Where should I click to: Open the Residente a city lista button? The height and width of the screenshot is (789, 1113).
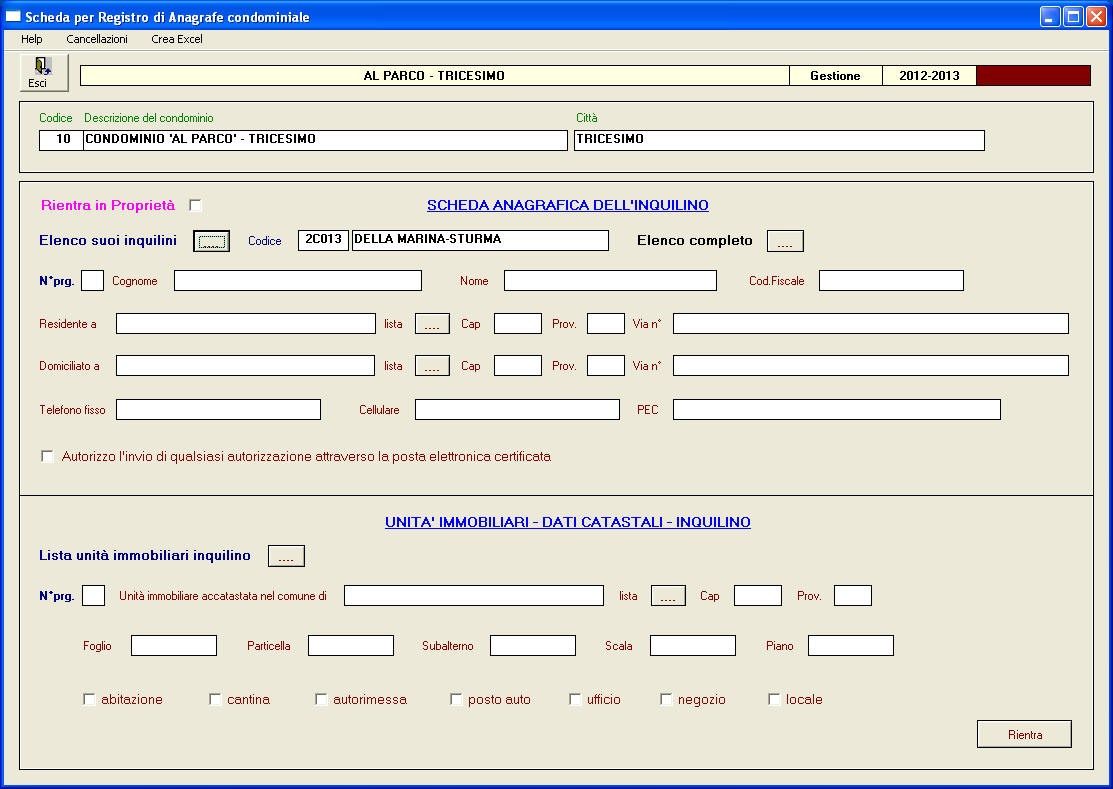(432, 324)
